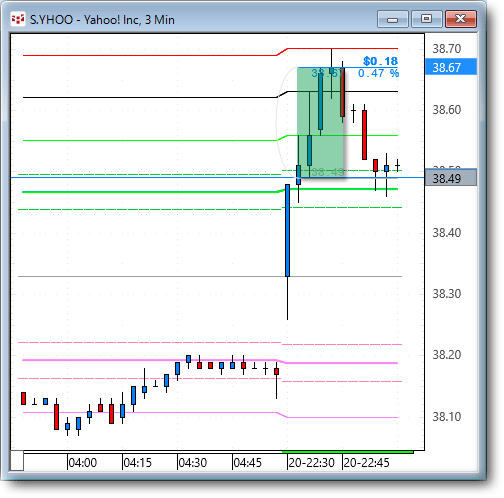Maximize the S.YHOO chart window
This screenshot has width=504, height=498.
pyautogui.click(x=427, y=19)
